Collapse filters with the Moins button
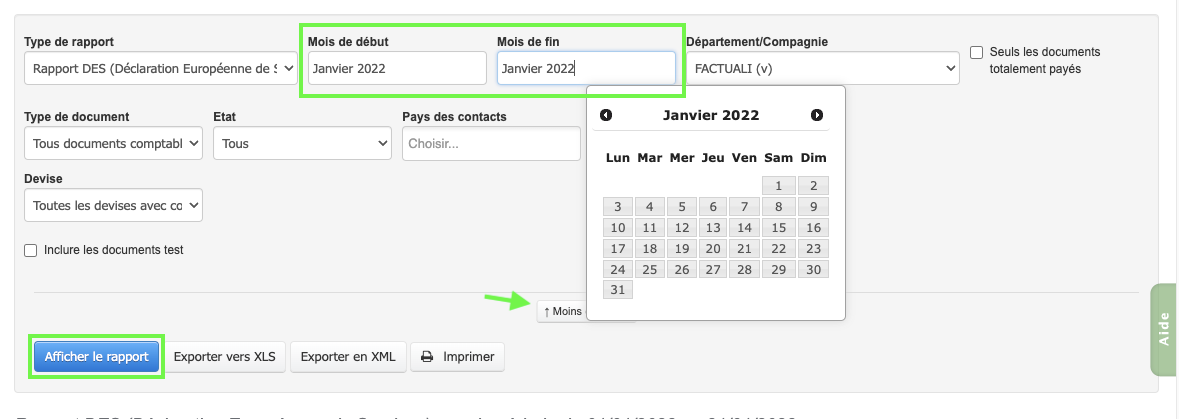This screenshot has height=419, width=1179. [562, 312]
